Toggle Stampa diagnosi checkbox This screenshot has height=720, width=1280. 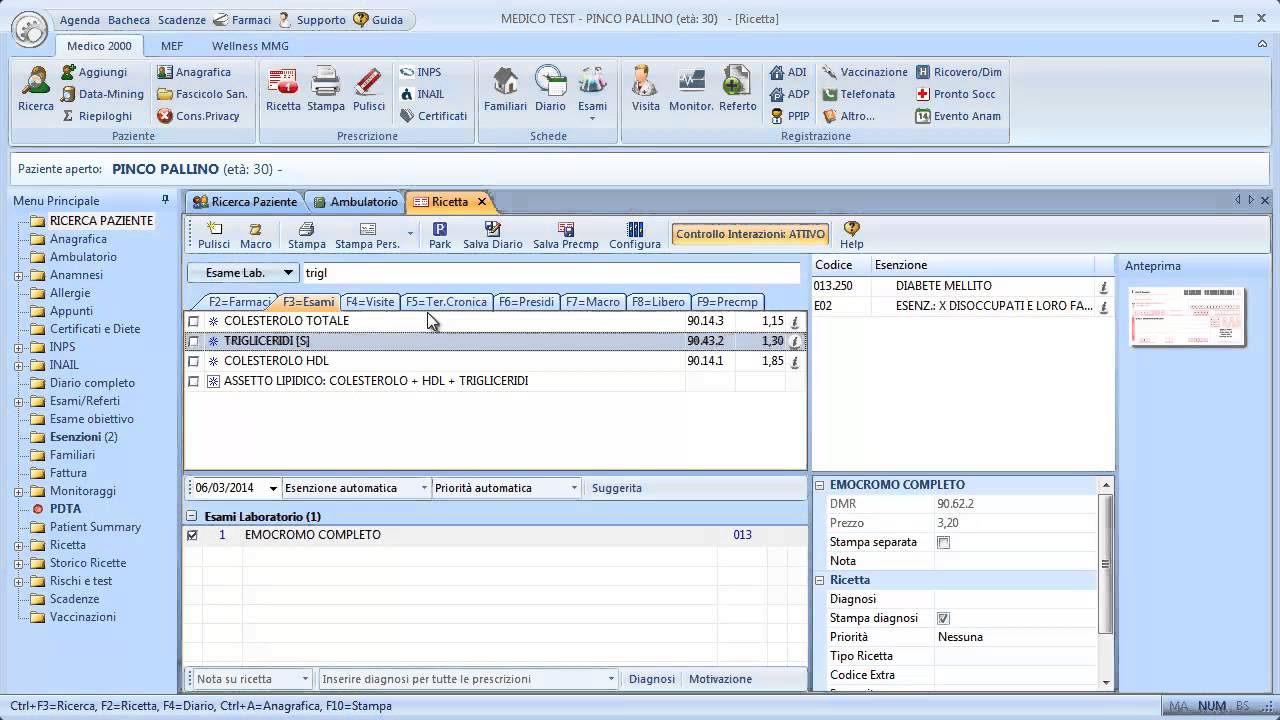943,618
